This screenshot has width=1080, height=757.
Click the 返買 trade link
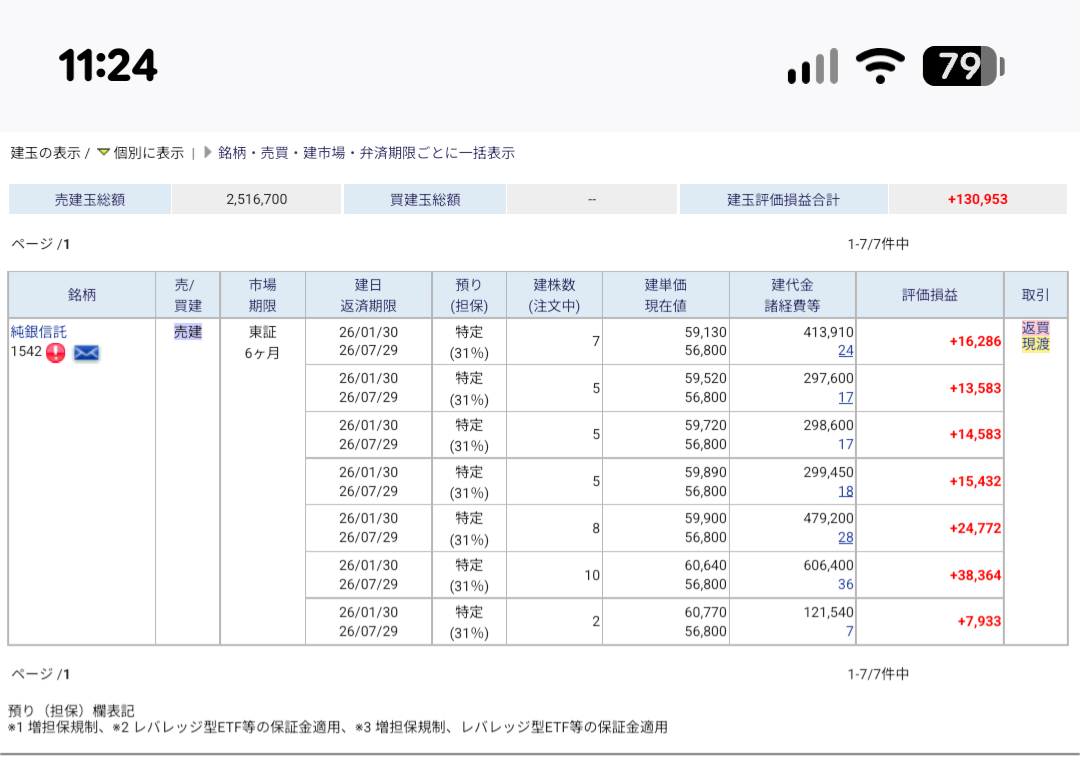tap(1035, 328)
